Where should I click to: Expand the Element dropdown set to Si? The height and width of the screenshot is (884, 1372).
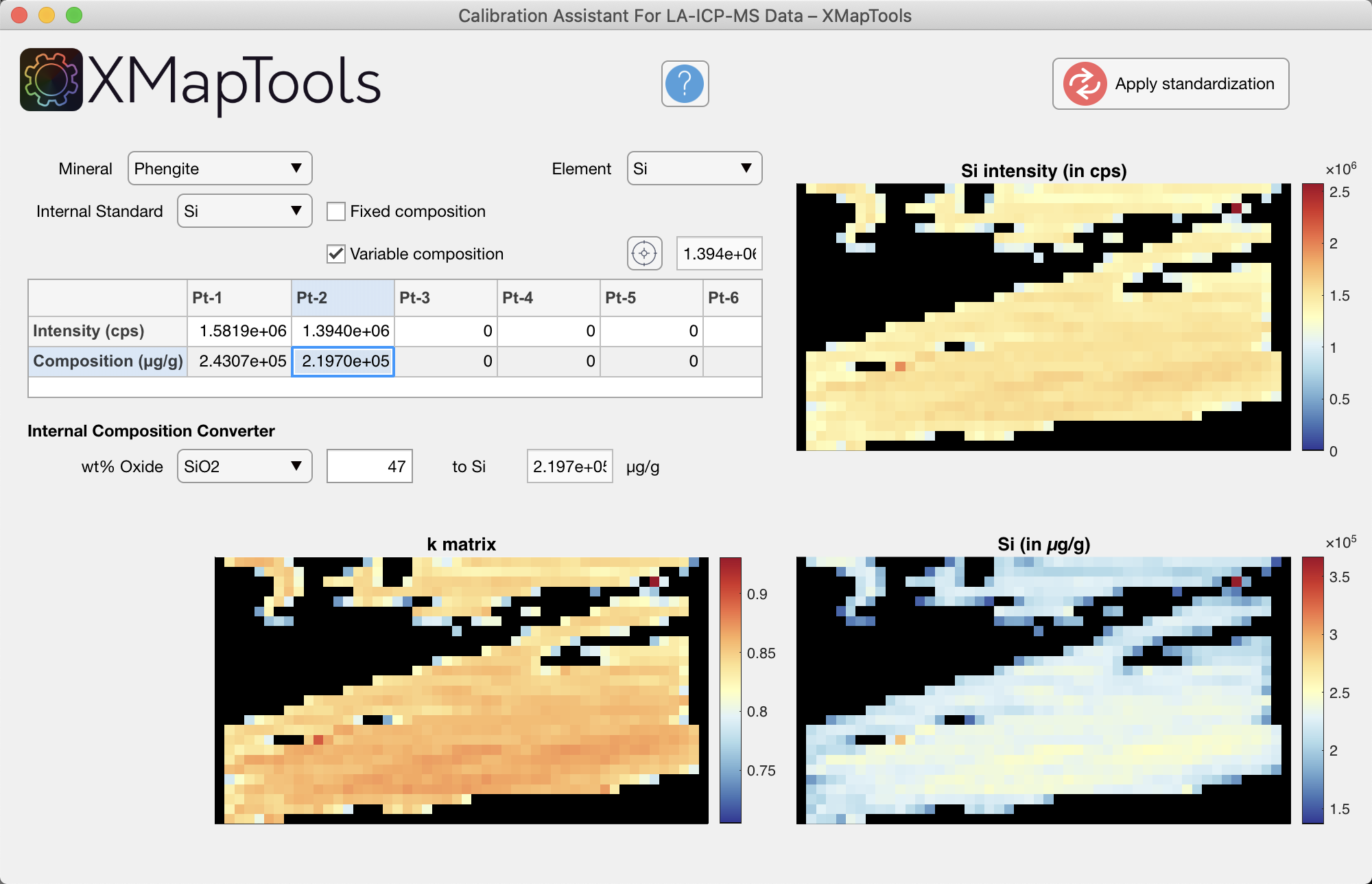pos(694,169)
